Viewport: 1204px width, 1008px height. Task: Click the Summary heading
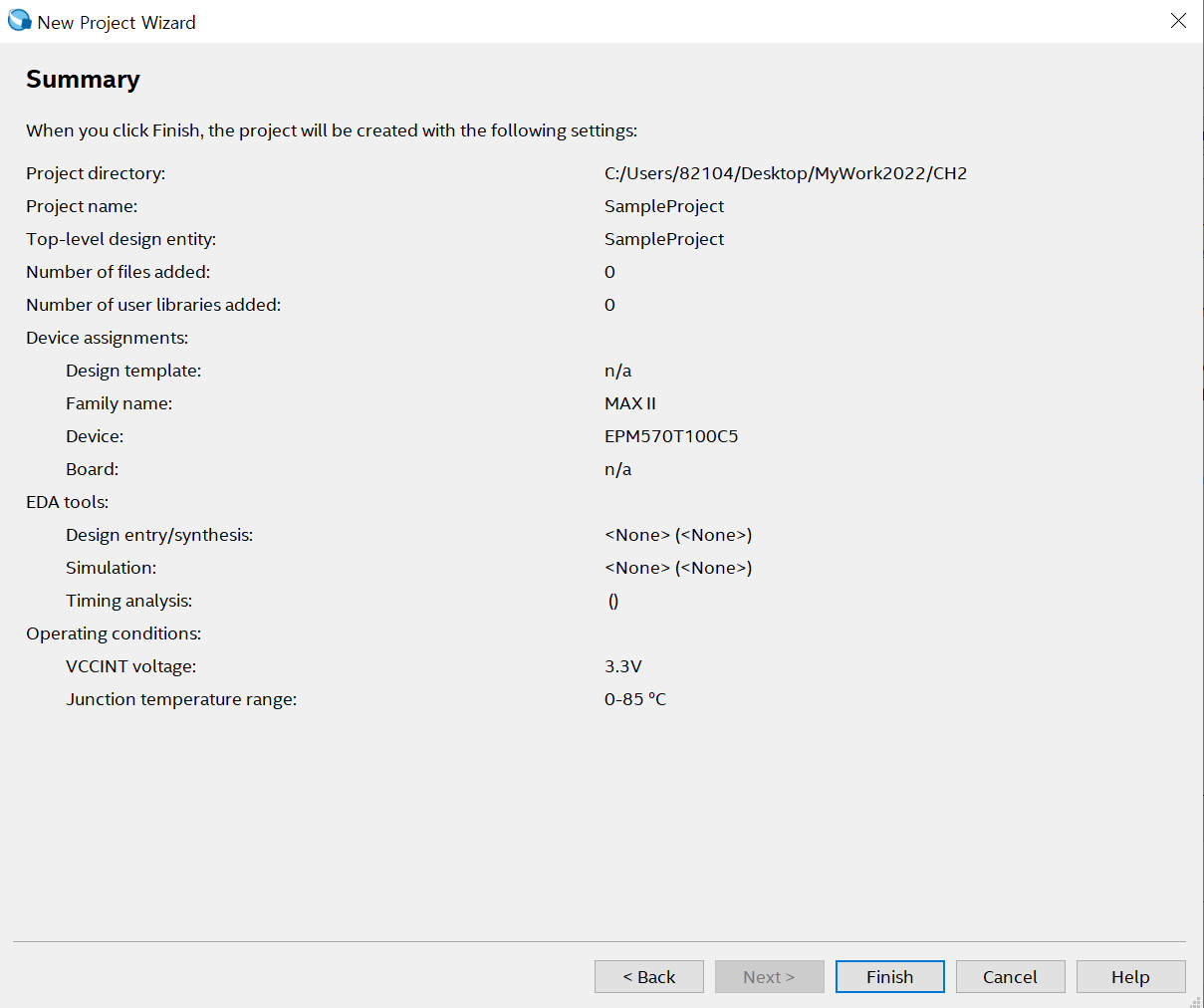[83, 80]
